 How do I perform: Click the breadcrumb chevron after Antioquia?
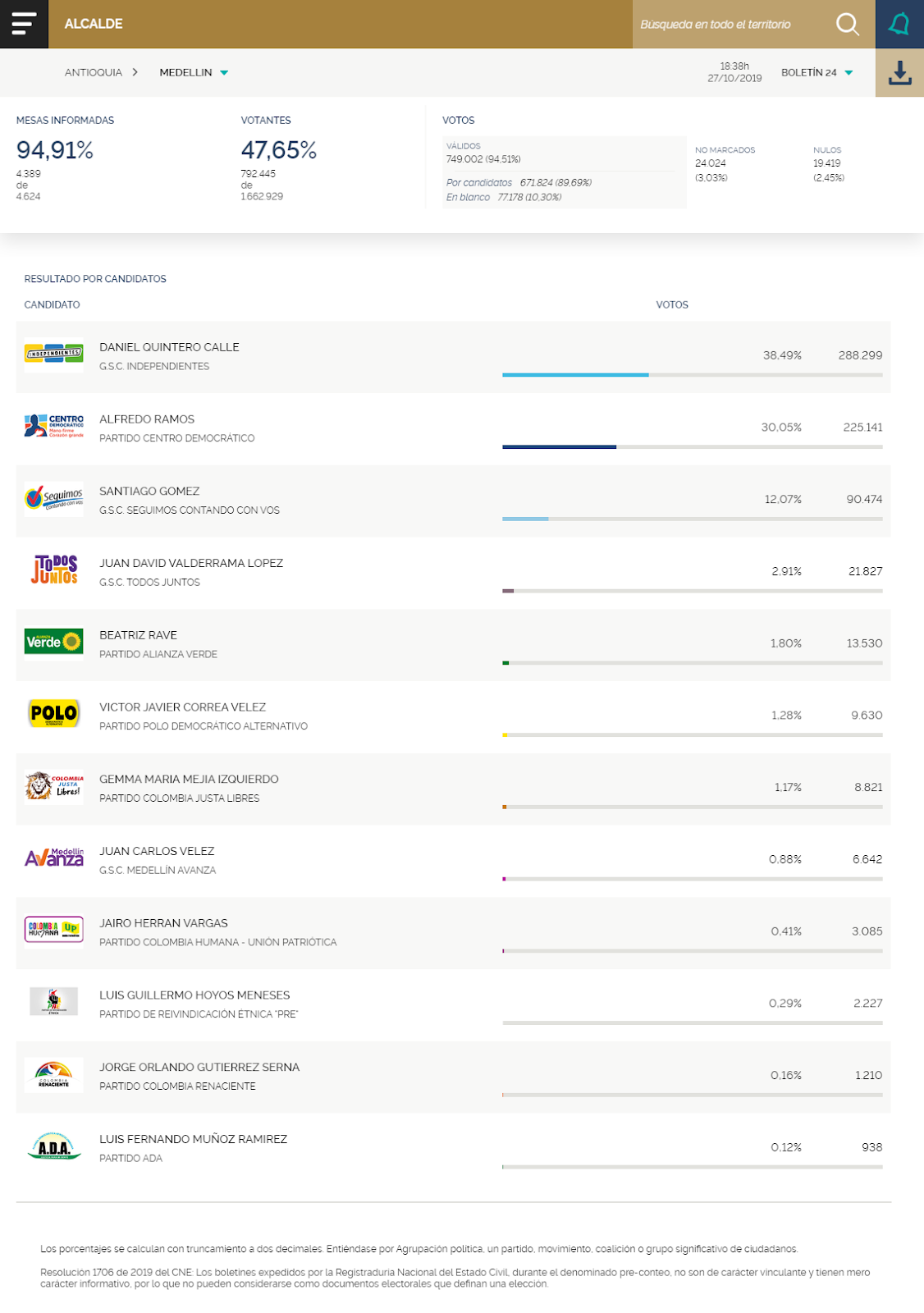(135, 72)
